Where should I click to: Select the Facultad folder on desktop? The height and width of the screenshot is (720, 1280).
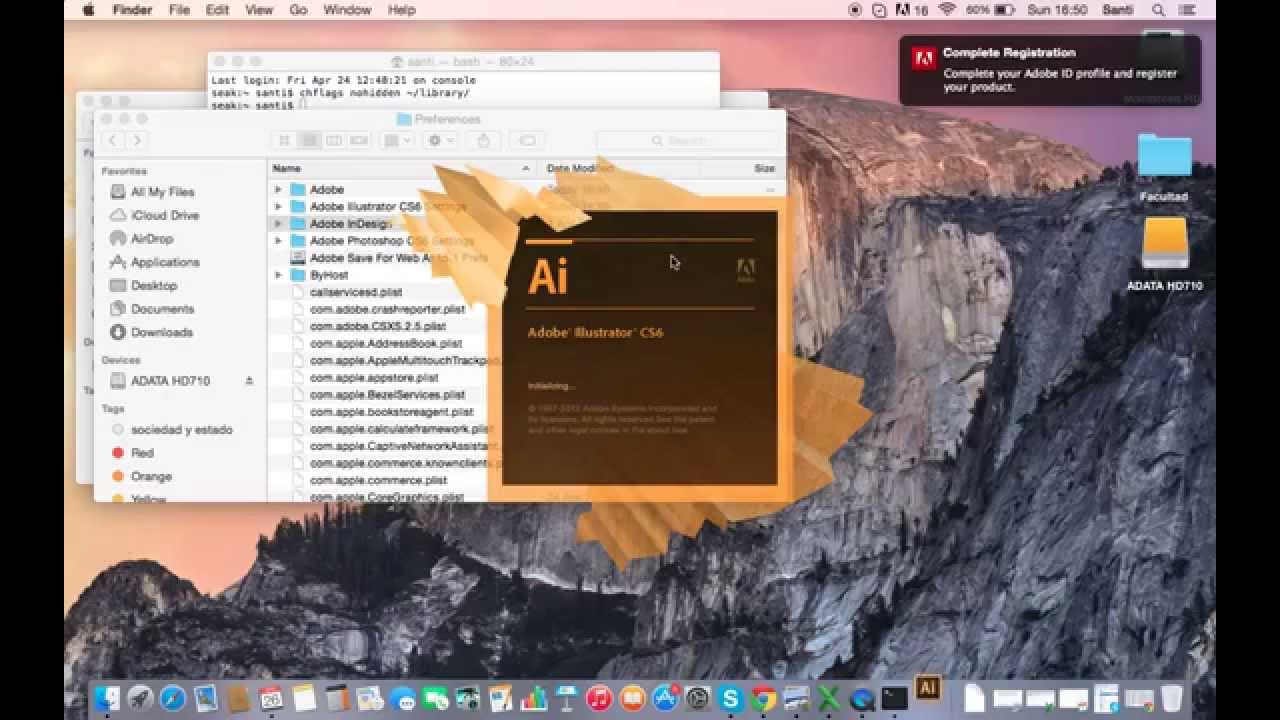1164,167
